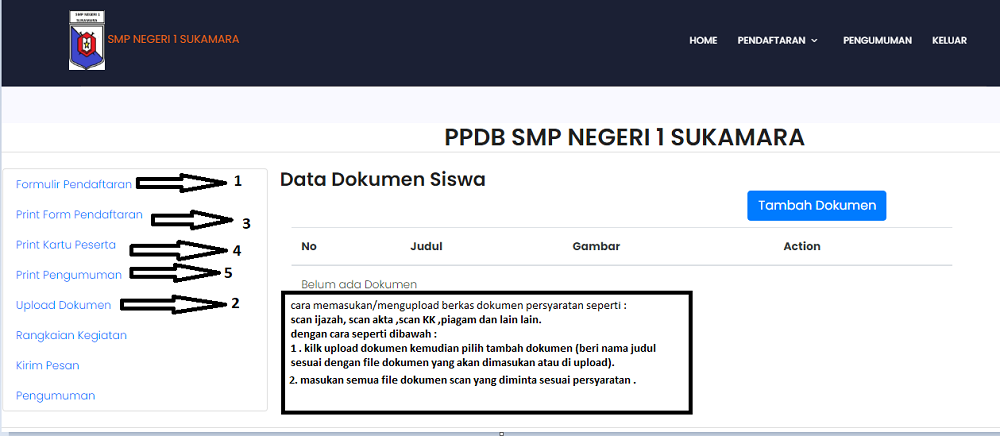1000x436 pixels.
Task: Click Kirim Pesan in the sidebar
Action: (48, 366)
